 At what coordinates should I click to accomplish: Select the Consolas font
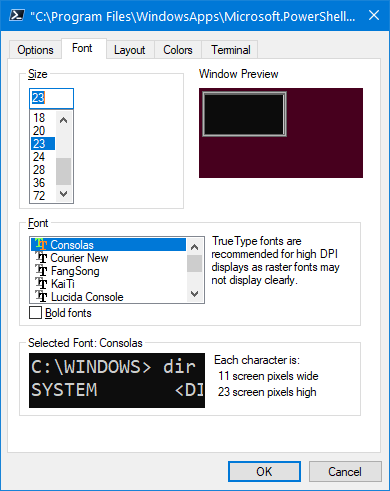point(108,245)
